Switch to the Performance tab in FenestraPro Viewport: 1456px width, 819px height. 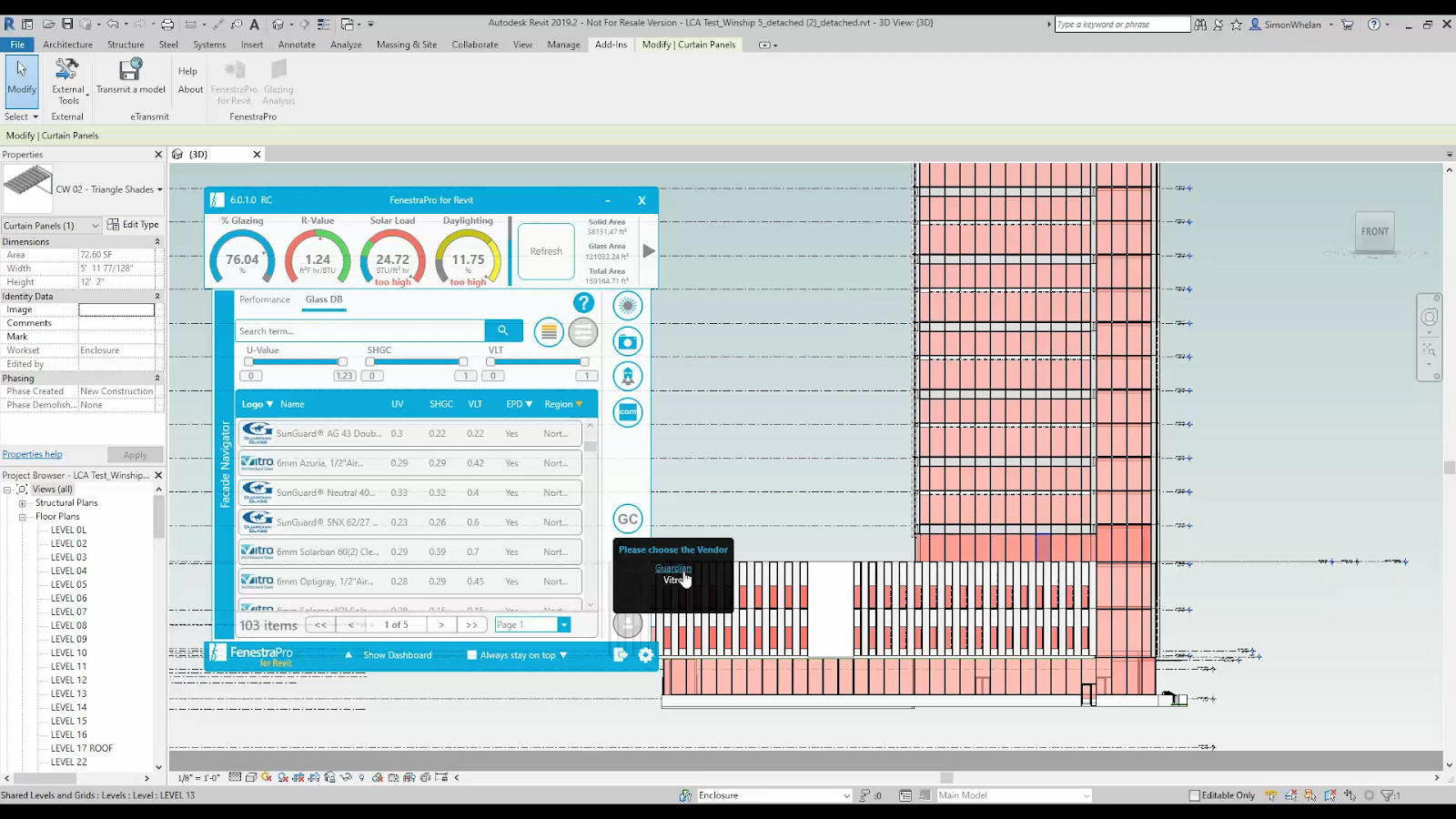[x=265, y=299]
